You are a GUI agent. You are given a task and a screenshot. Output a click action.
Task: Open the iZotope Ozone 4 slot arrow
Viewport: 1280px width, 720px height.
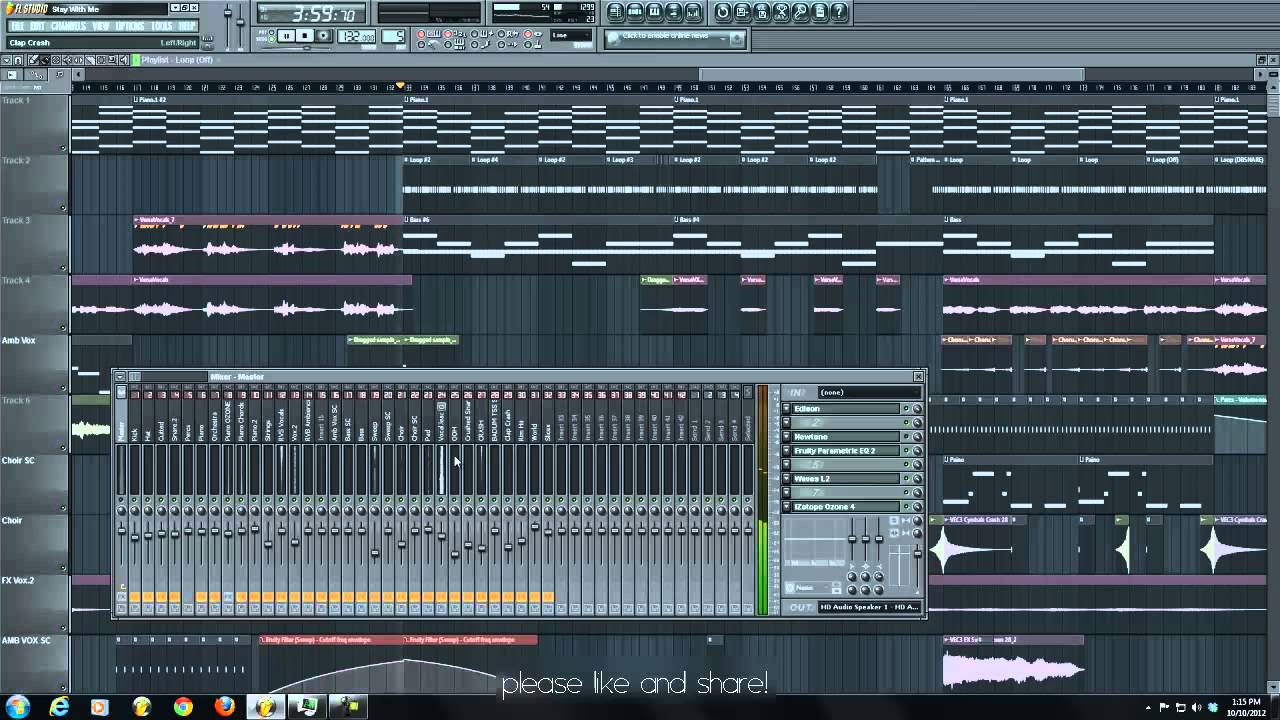(x=786, y=506)
